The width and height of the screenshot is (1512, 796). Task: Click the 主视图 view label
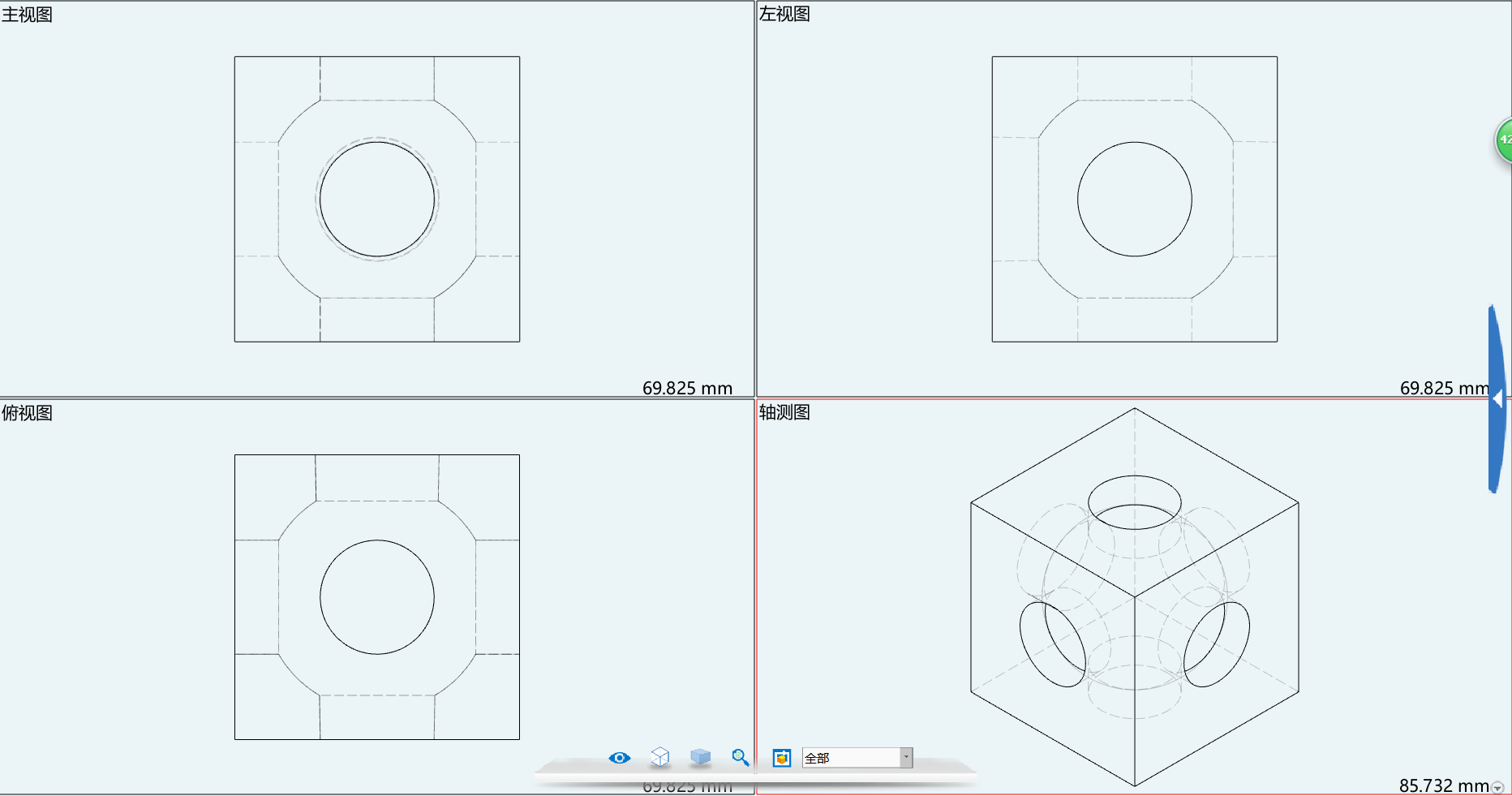pos(27,15)
